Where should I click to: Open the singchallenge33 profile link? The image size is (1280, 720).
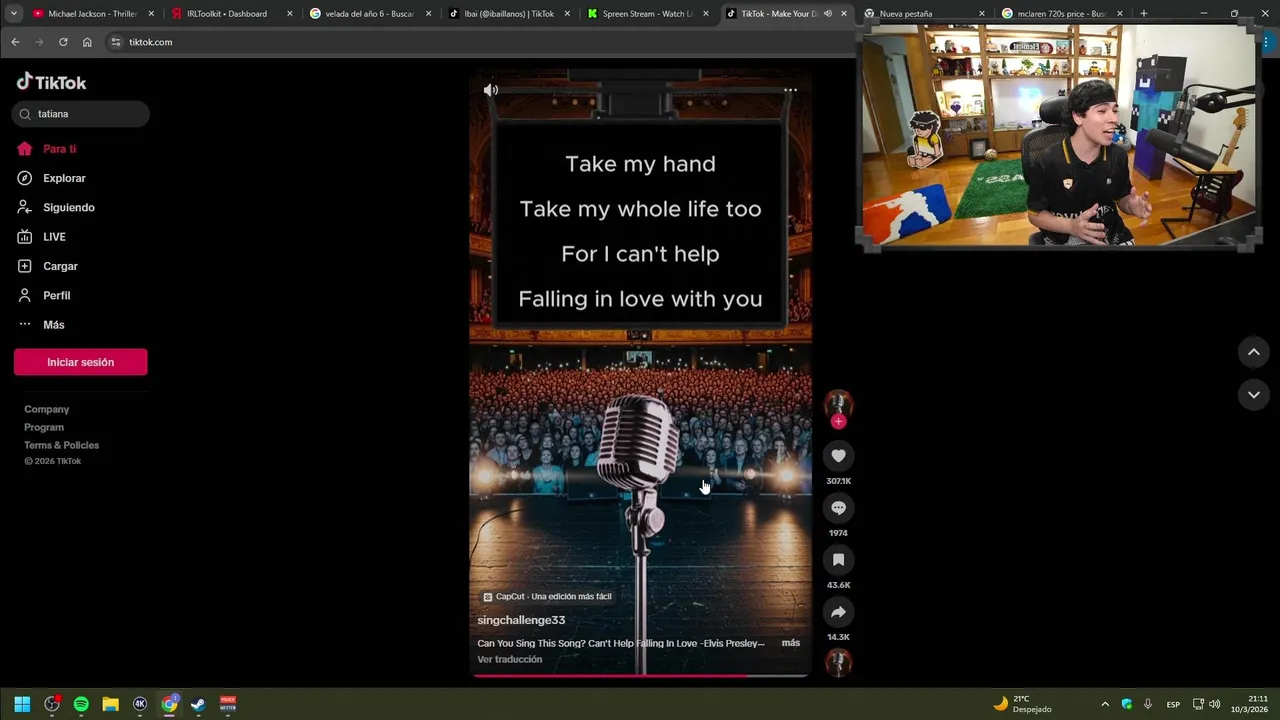coord(521,620)
